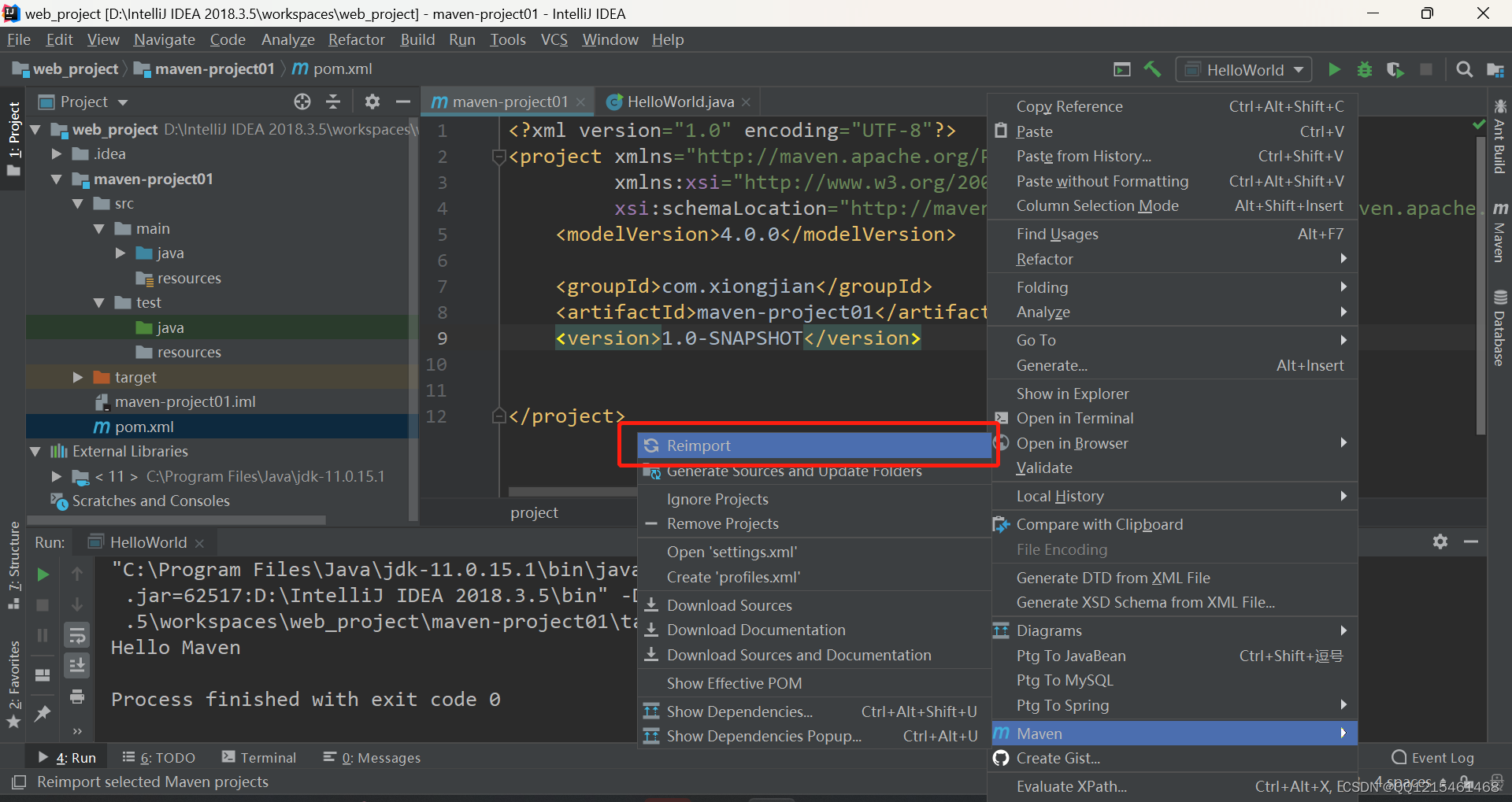The height and width of the screenshot is (802, 1512).
Task: Open Run tool window settings gear
Action: point(1440,541)
